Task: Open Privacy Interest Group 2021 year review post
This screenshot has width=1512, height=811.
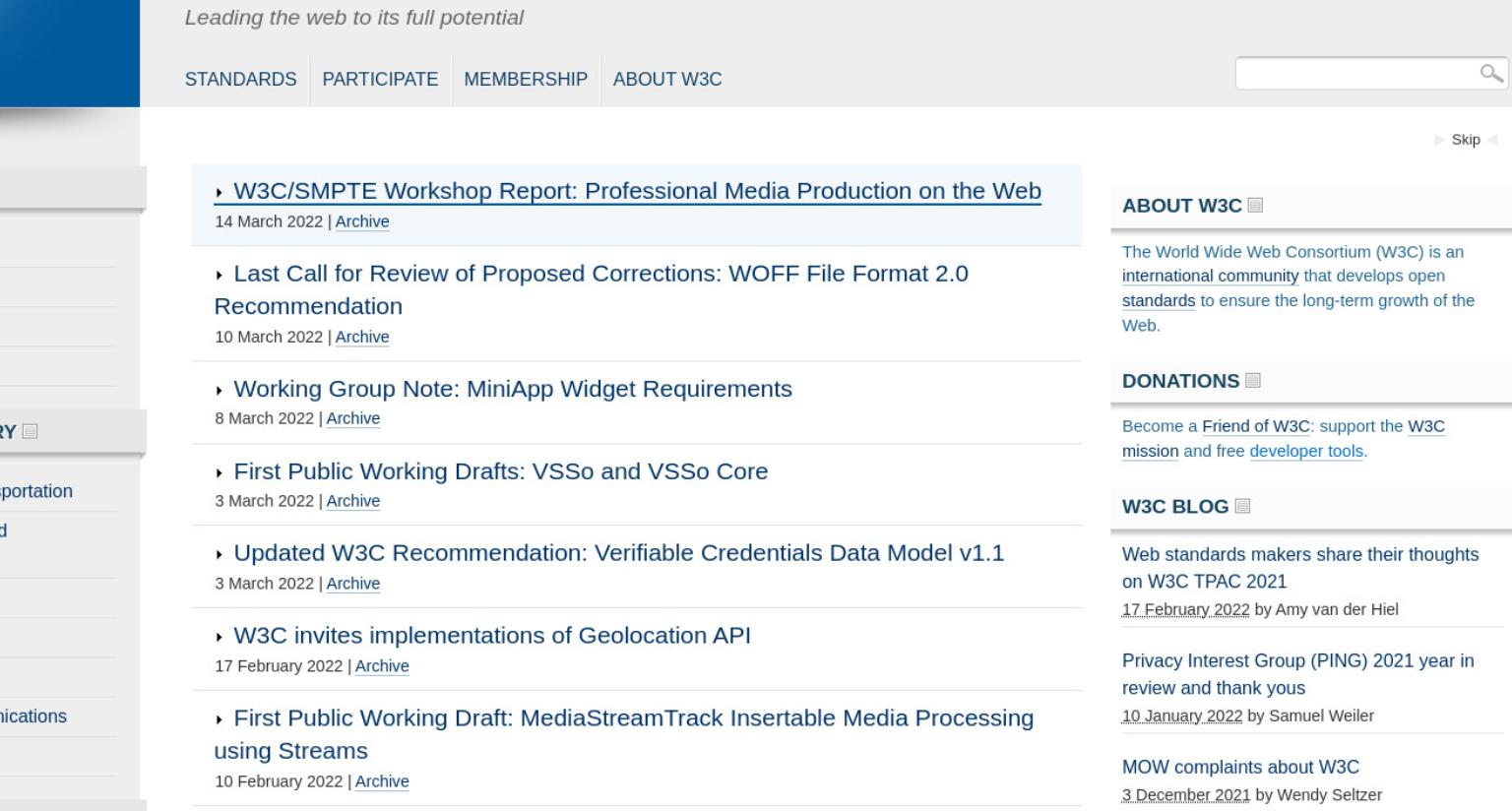Action: 1297,674
